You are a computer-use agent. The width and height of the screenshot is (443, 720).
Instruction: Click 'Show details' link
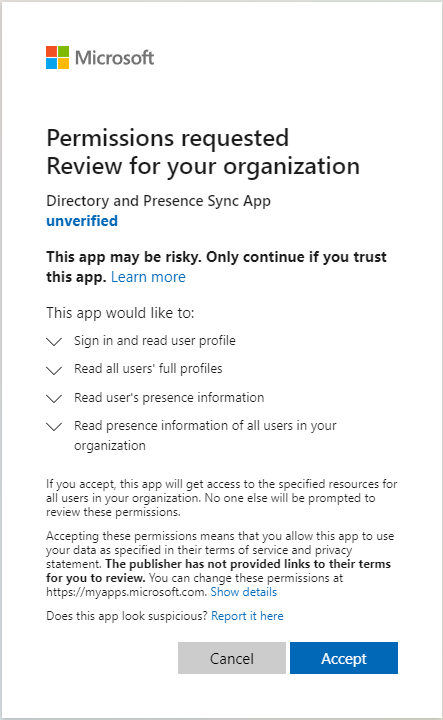click(244, 592)
